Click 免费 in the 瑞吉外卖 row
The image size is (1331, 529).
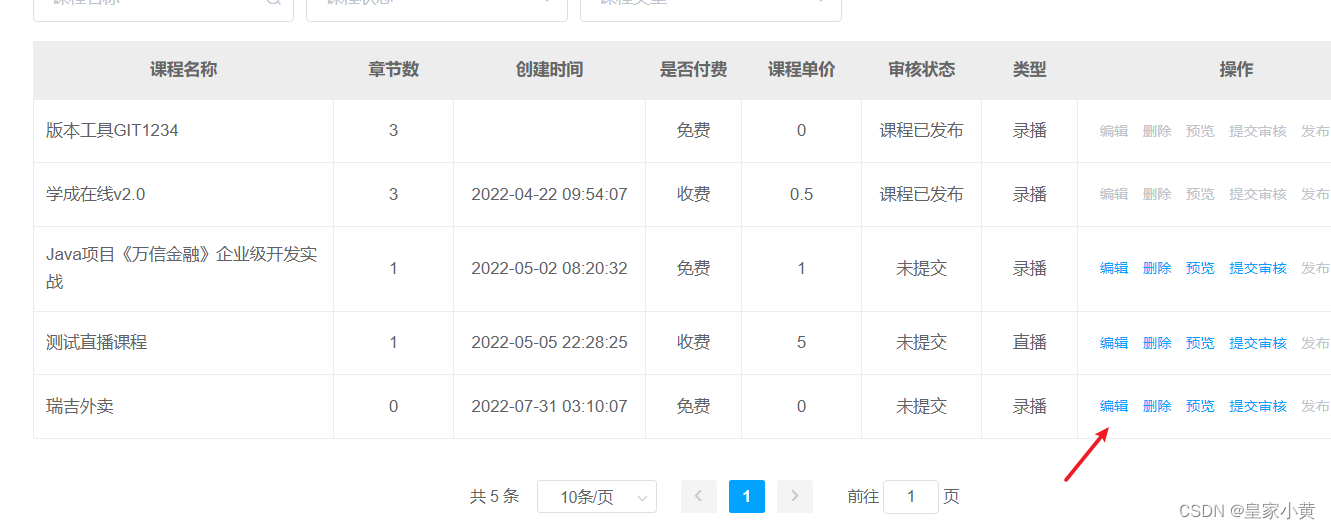point(693,406)
